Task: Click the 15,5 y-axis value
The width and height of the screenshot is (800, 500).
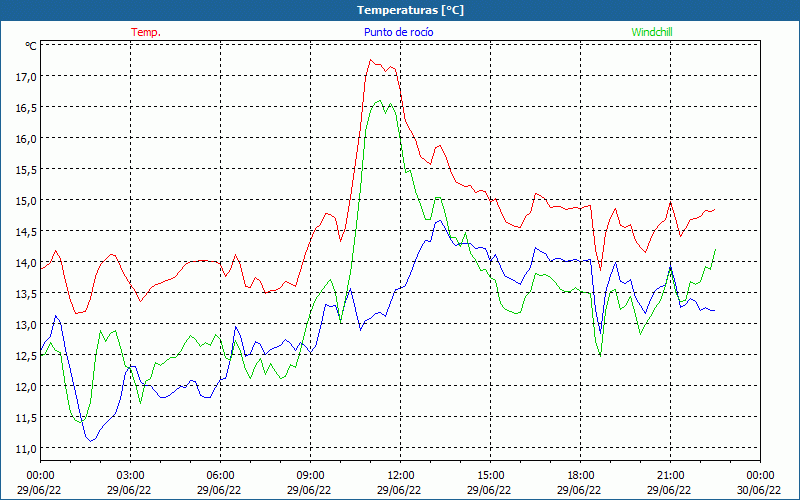Action: point(26,169)
